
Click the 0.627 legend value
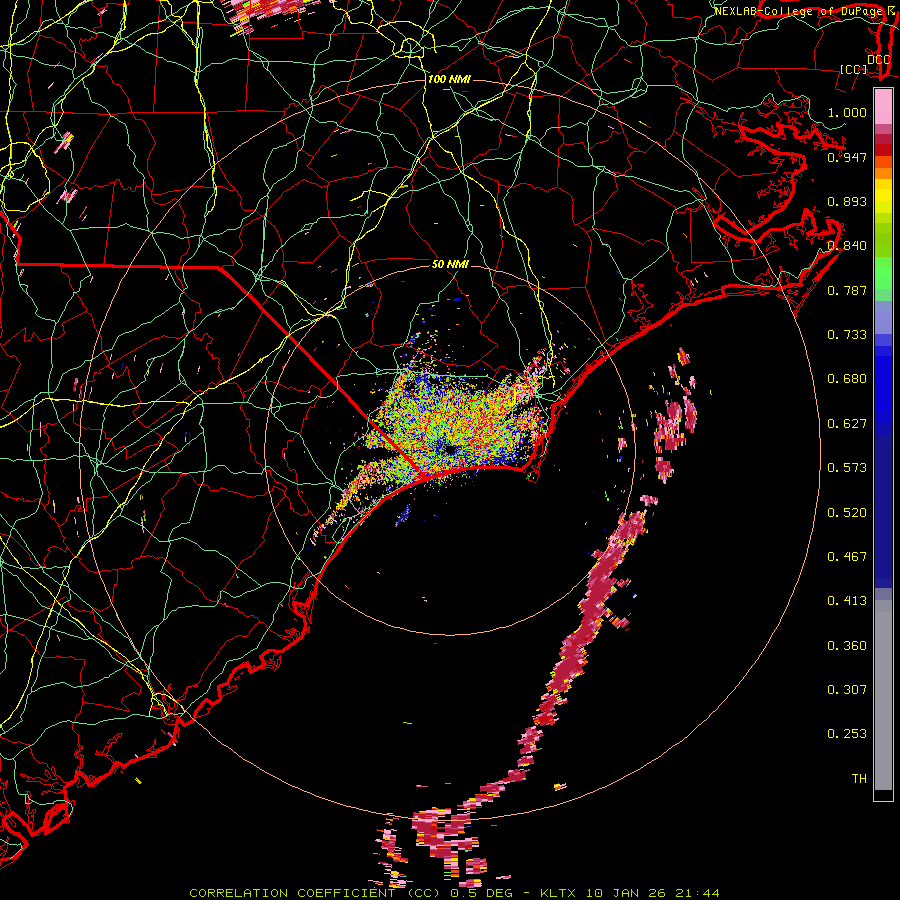pyautogui.click(x=847, y=423)
